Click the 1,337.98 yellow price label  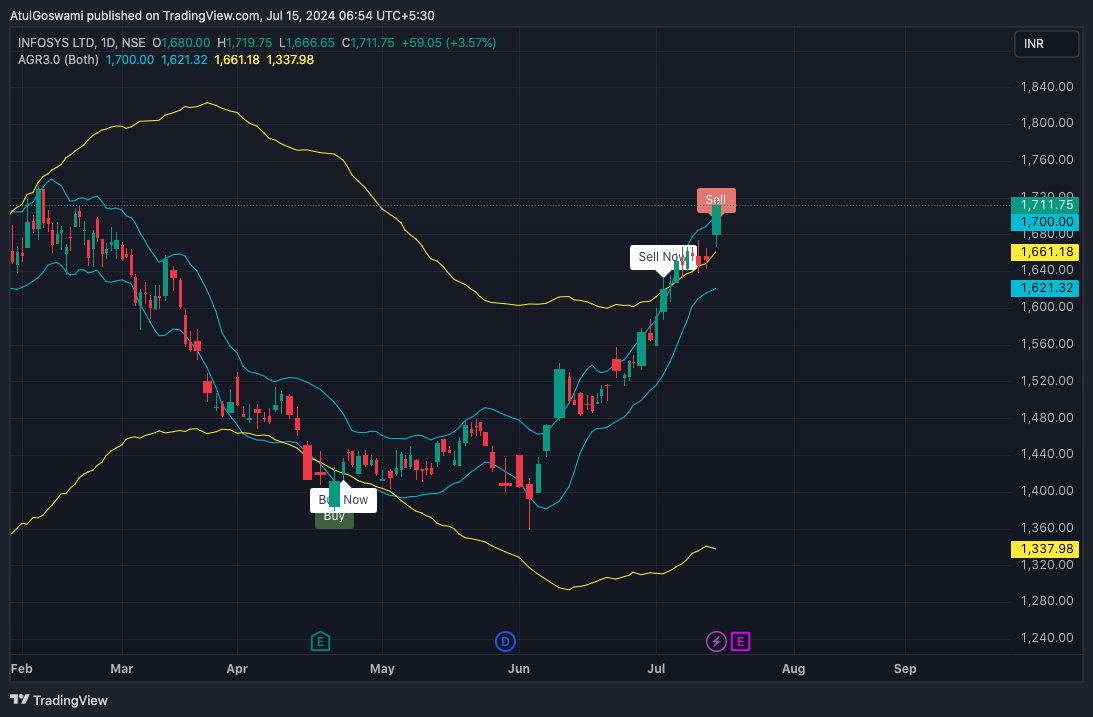coord(1045,549)
